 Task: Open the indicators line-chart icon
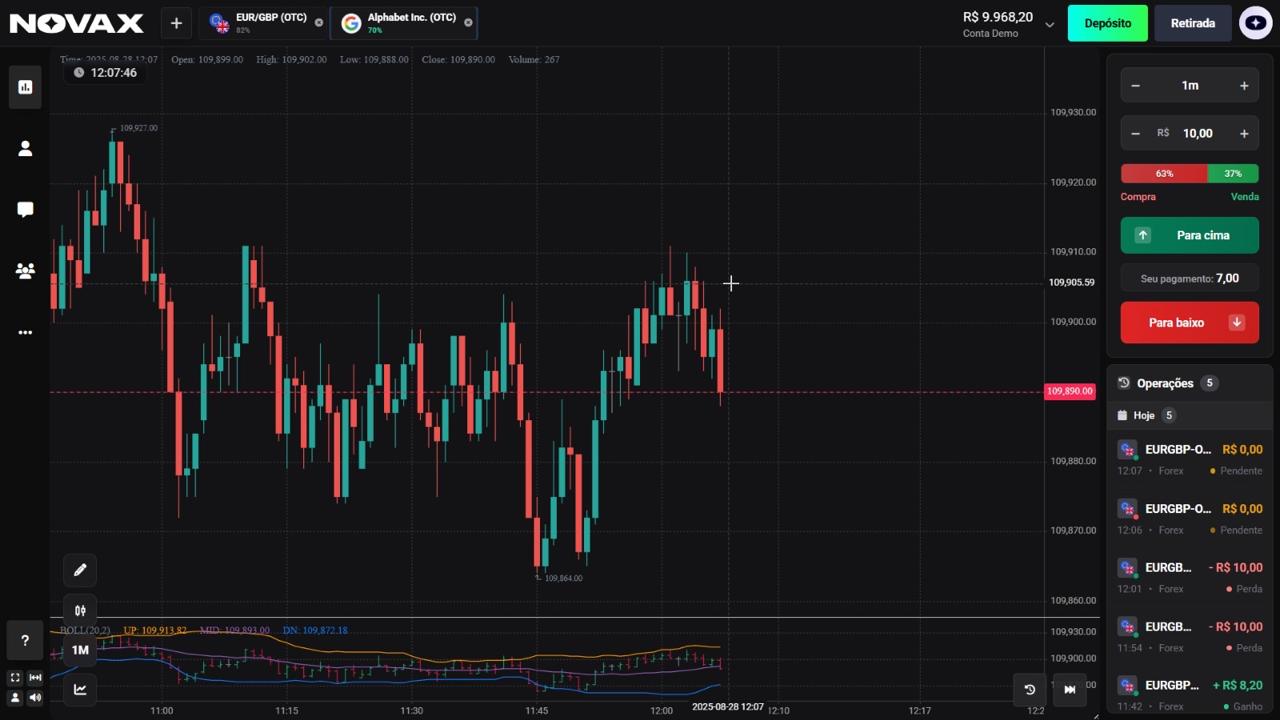tap(80, 689)
